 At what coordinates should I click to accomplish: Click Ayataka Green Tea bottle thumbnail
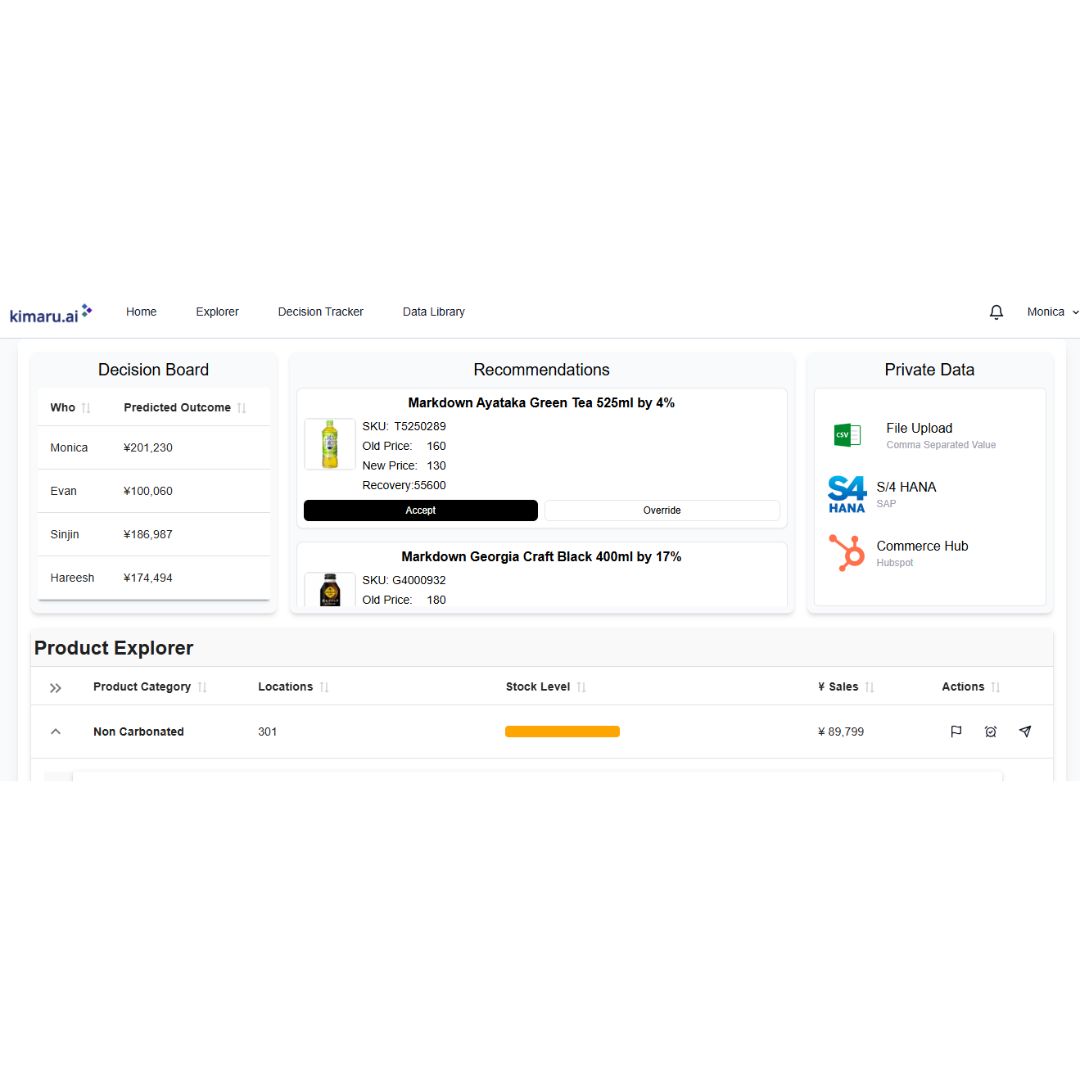coord(330,444)
